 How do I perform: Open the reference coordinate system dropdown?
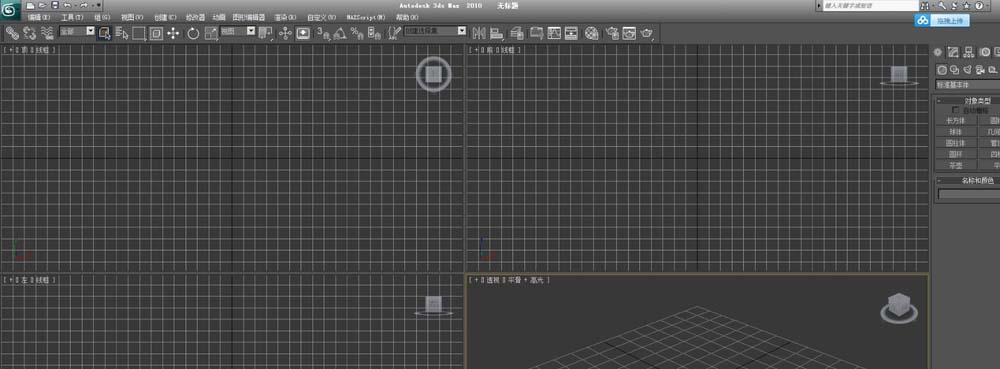tap(238, 31)
